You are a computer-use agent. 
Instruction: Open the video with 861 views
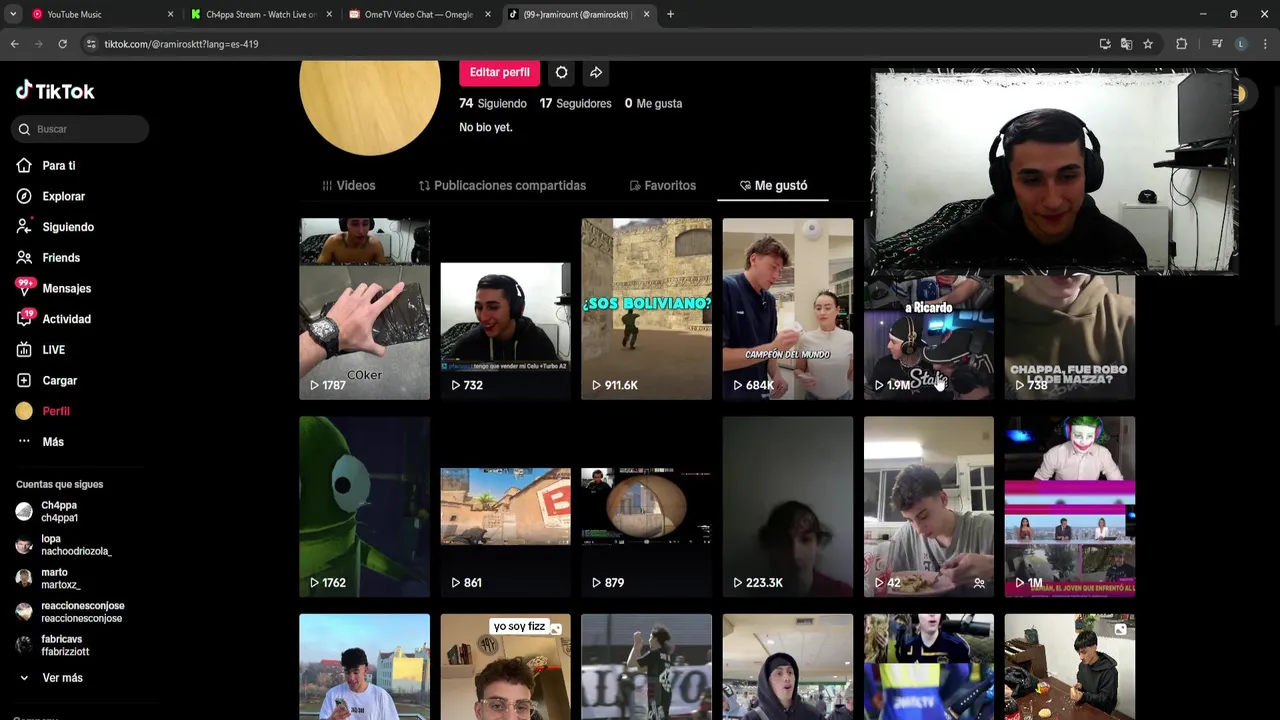click(x=505, y=506)
